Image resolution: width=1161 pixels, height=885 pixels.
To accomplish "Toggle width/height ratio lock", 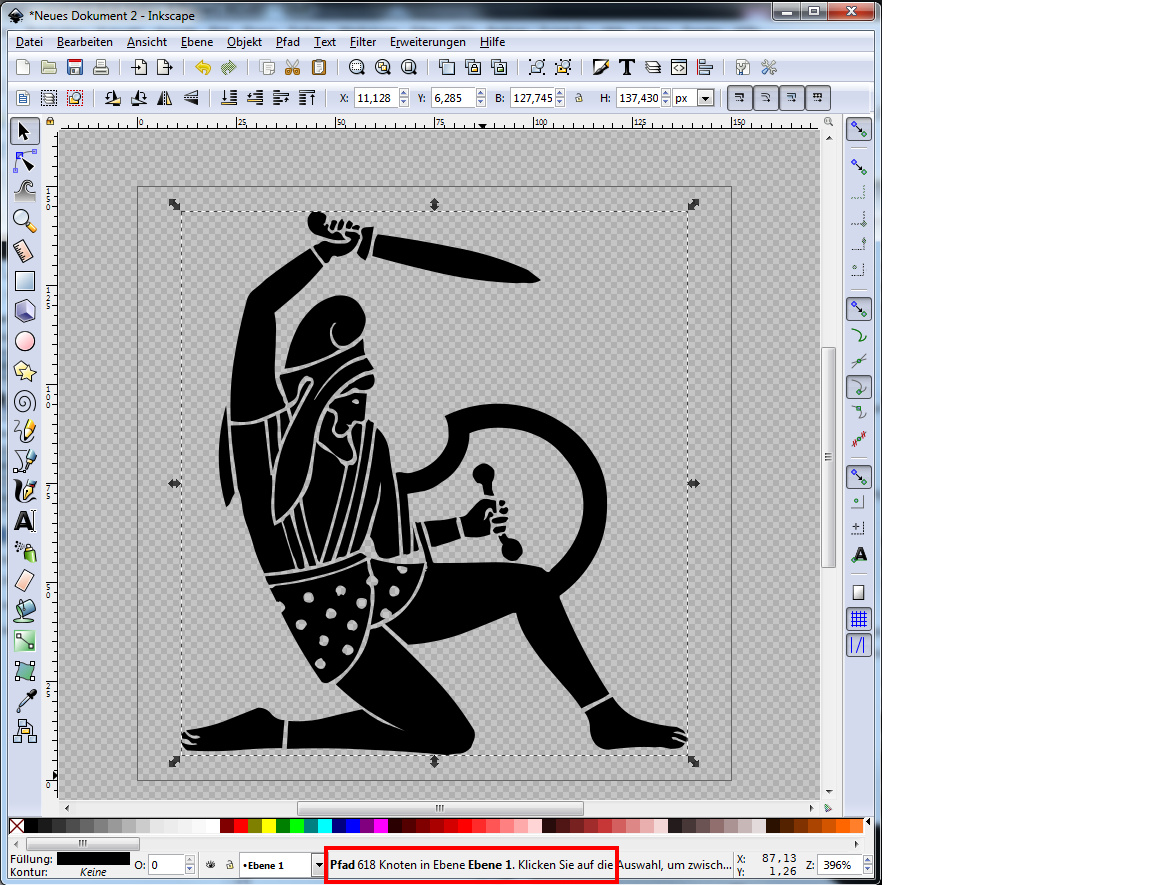I will pos(578,99).
